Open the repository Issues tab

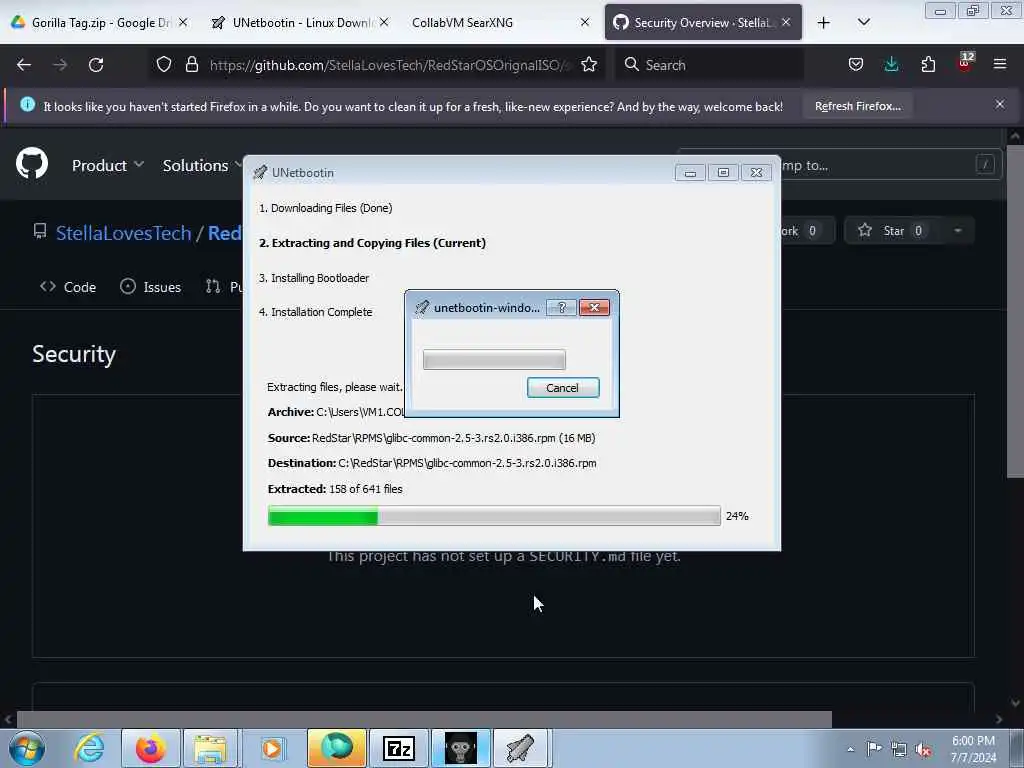151,287
